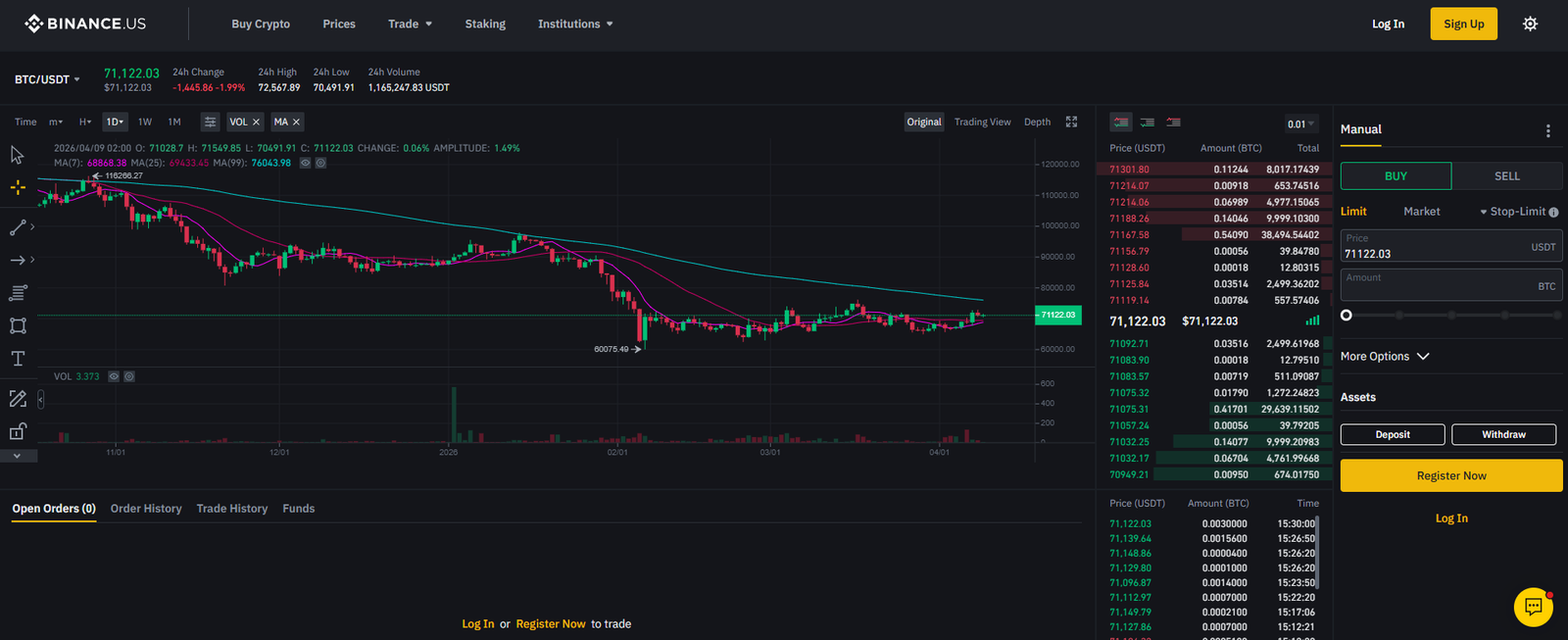
Task: Select the 1M chart interval
Action: 174,122
